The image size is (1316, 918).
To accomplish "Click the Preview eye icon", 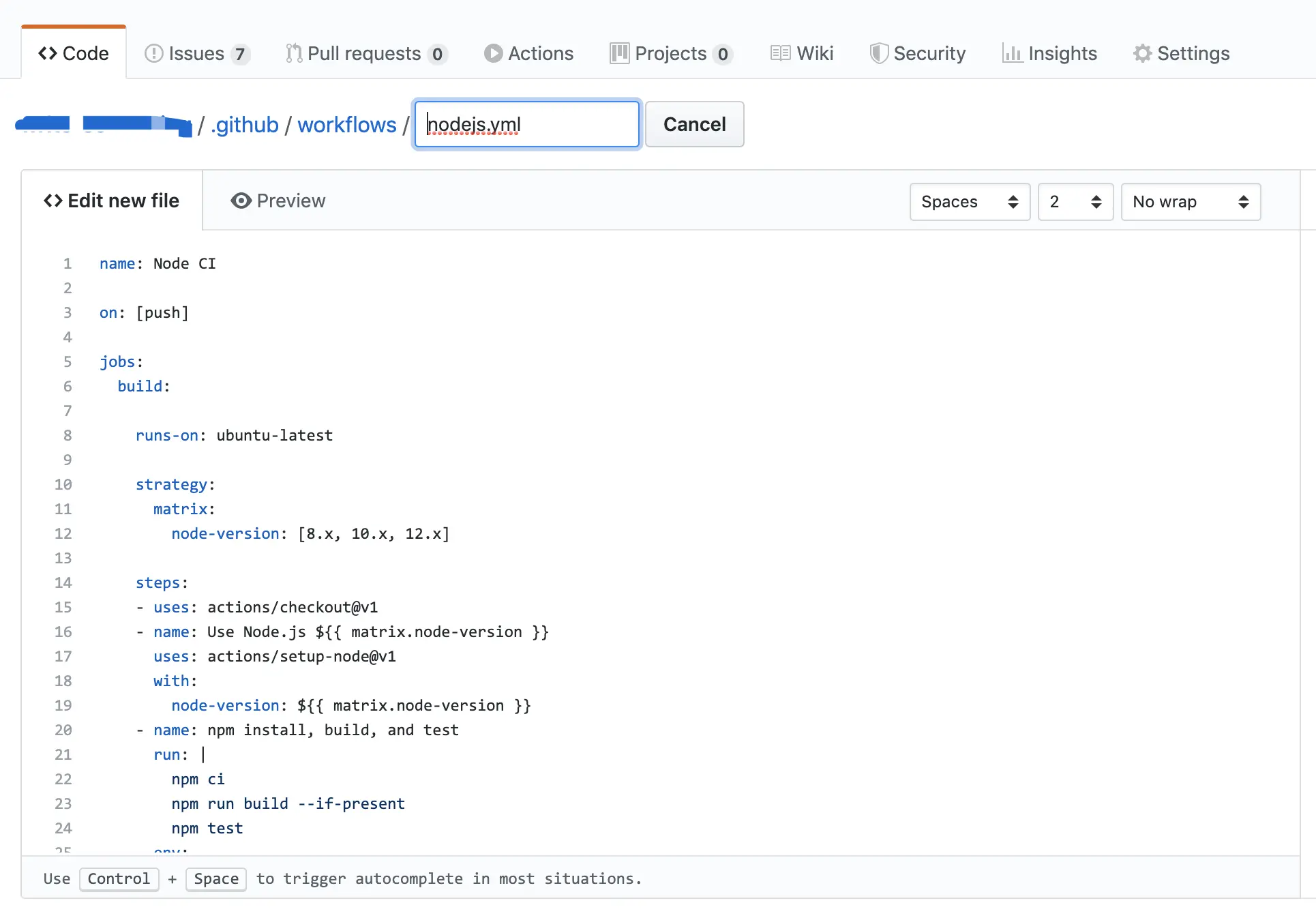I will 241,201.
